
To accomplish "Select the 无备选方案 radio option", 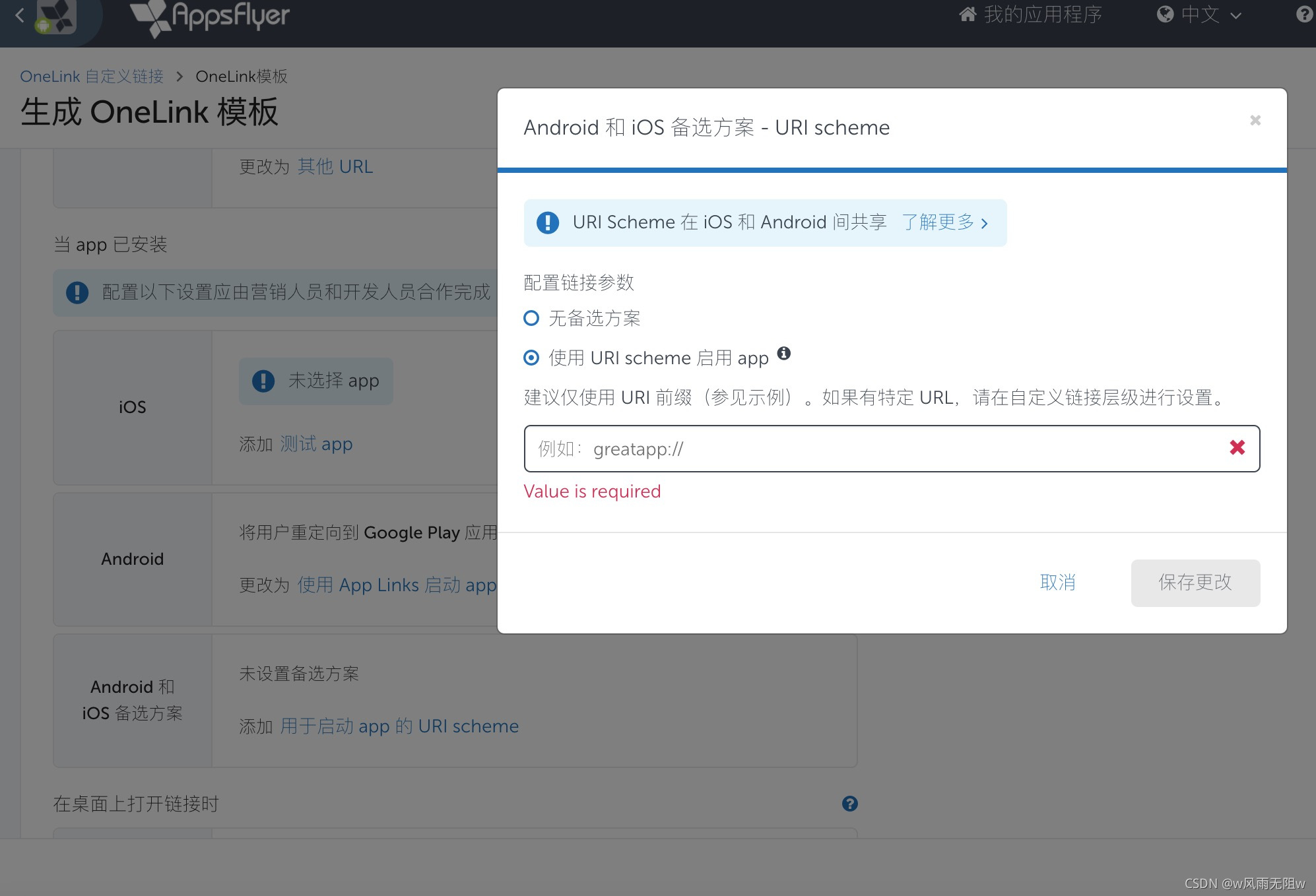I will point(531,318).
